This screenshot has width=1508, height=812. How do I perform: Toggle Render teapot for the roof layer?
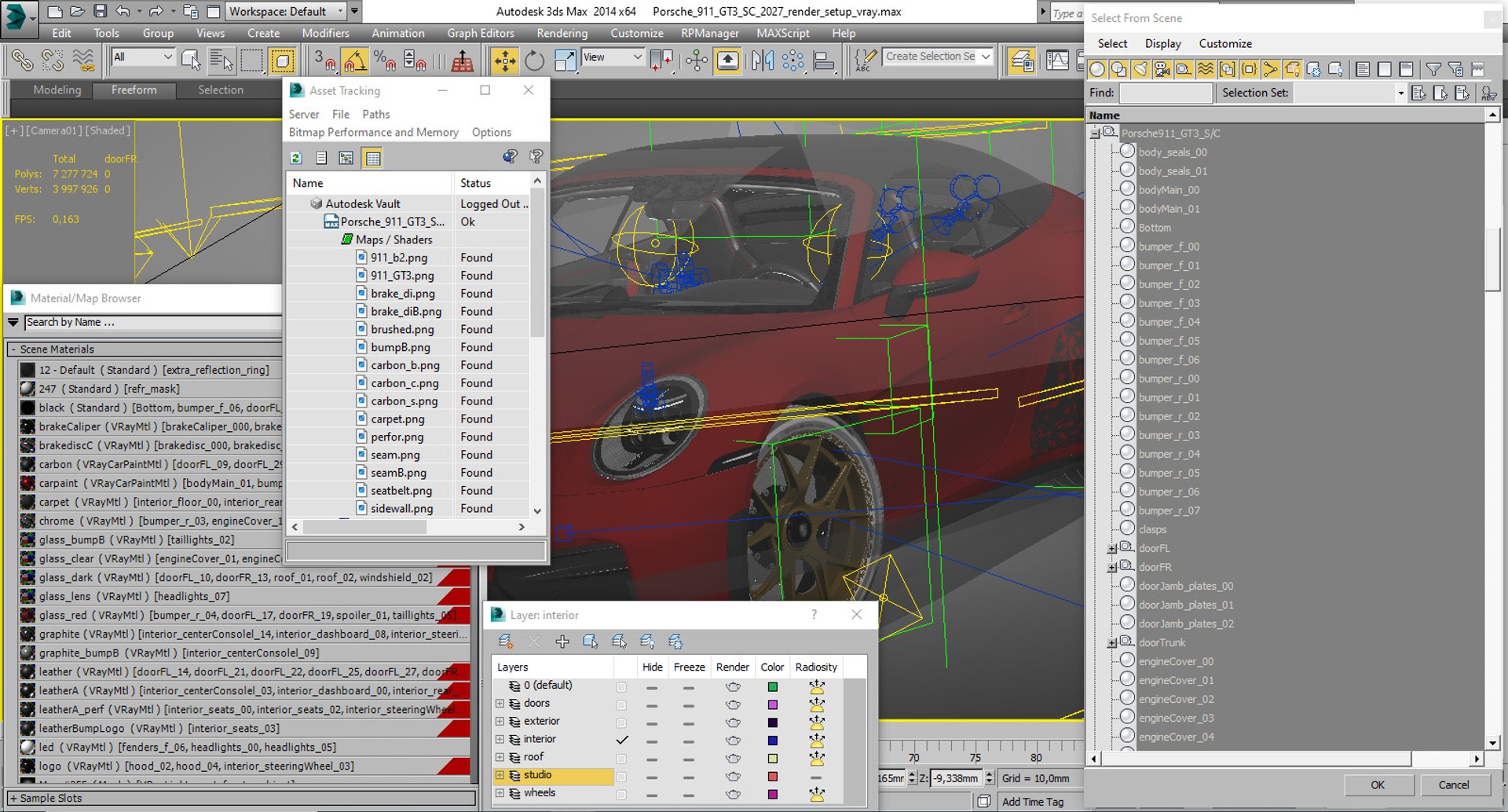733,759
